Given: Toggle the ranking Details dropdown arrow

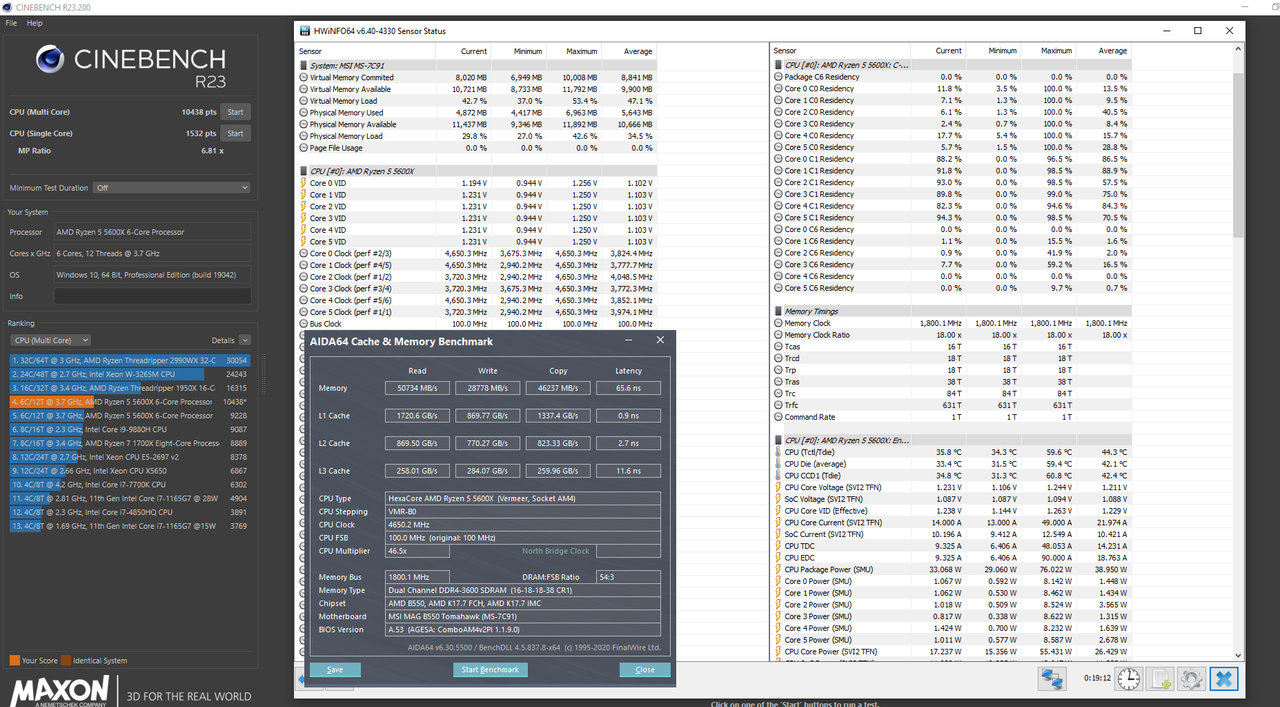Looking at the screenshot, I should pyautogui.click(x=244, y=340).
